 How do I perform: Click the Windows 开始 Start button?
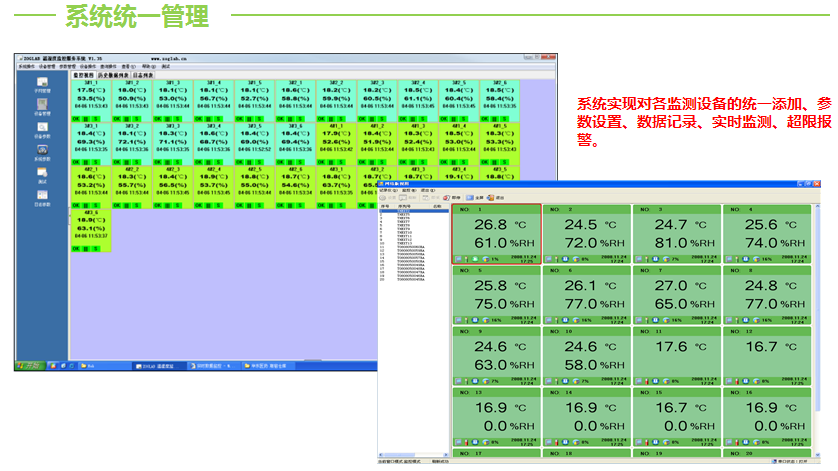tap(31, 366)
